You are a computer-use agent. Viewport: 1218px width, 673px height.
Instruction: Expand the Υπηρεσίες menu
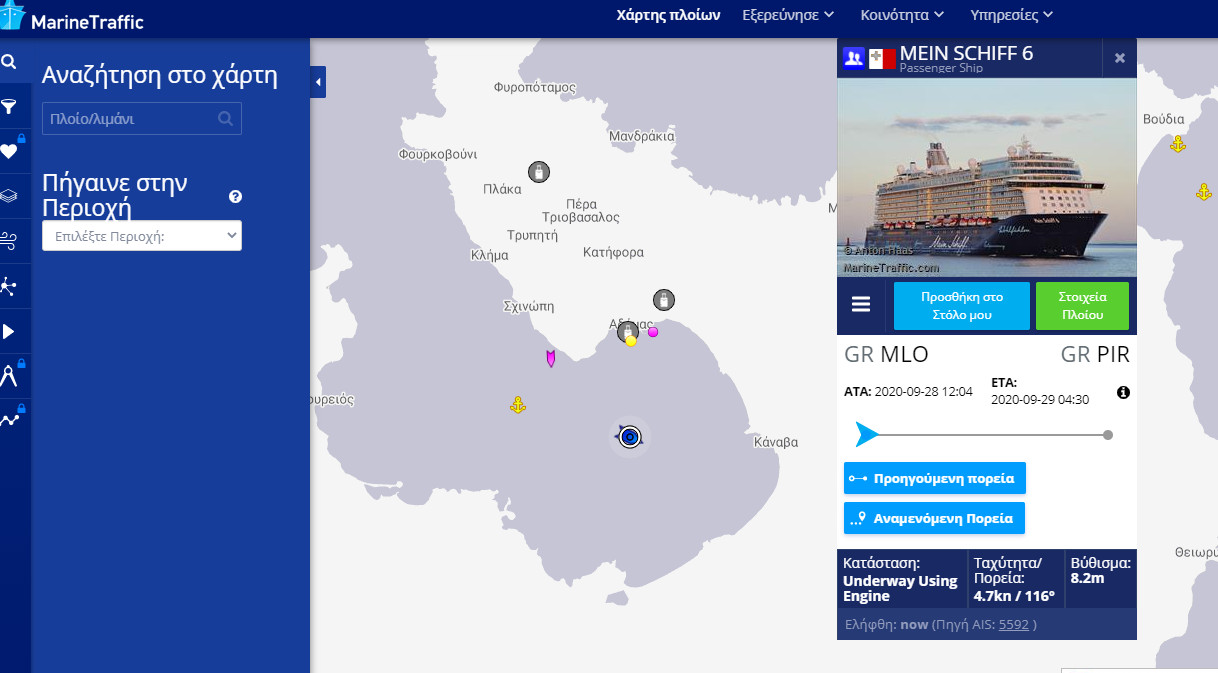click(x=1012, y=15)
